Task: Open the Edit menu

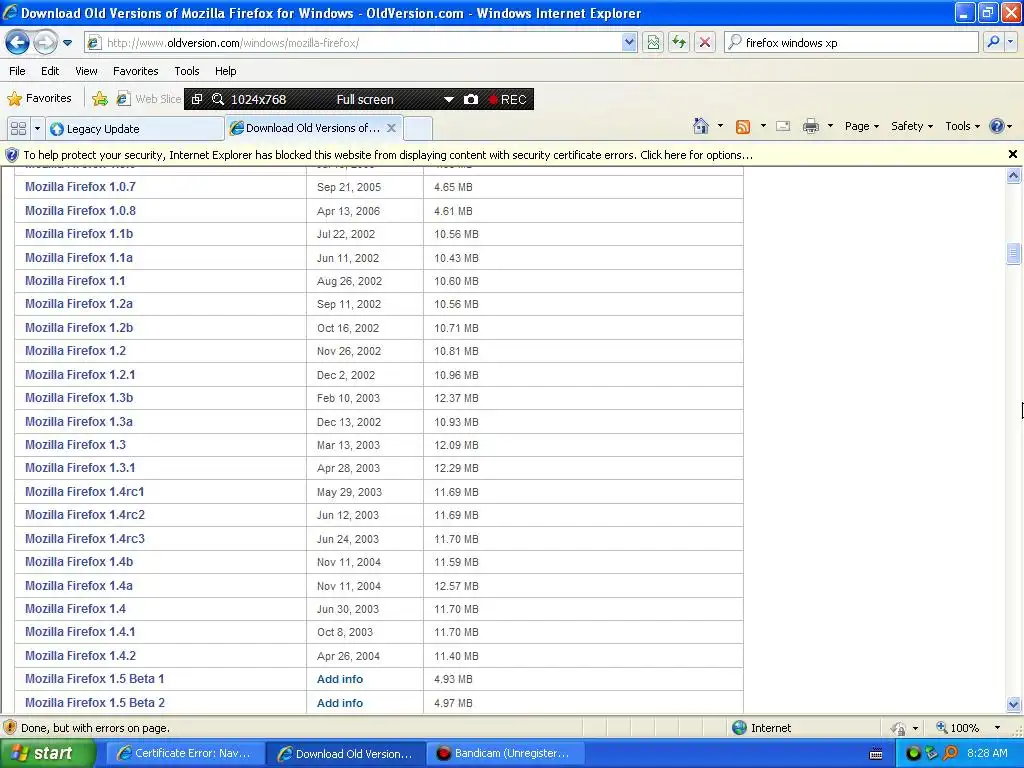Action: (x=50, y=71)
